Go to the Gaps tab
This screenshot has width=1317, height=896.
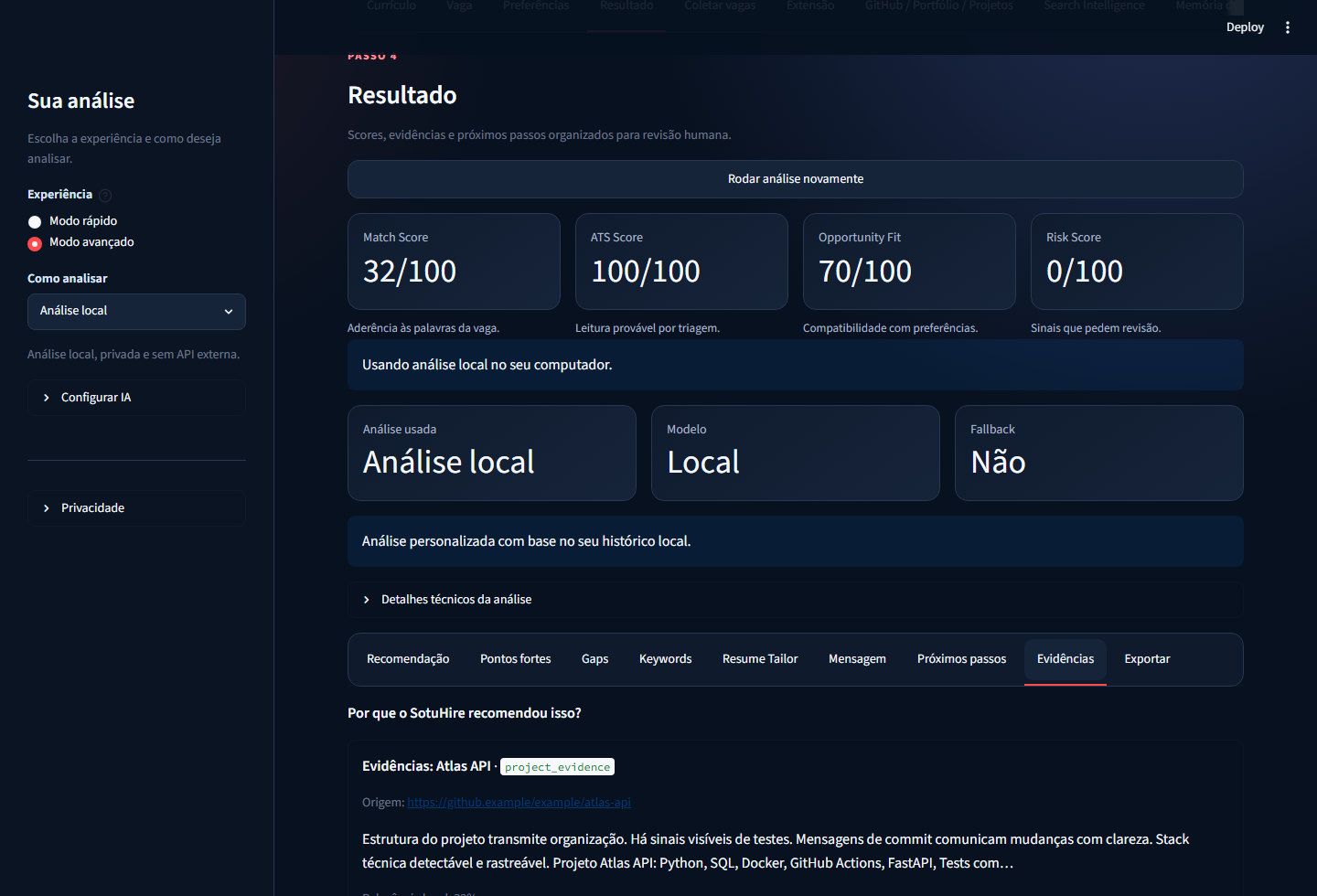click(x=594, y=659)
